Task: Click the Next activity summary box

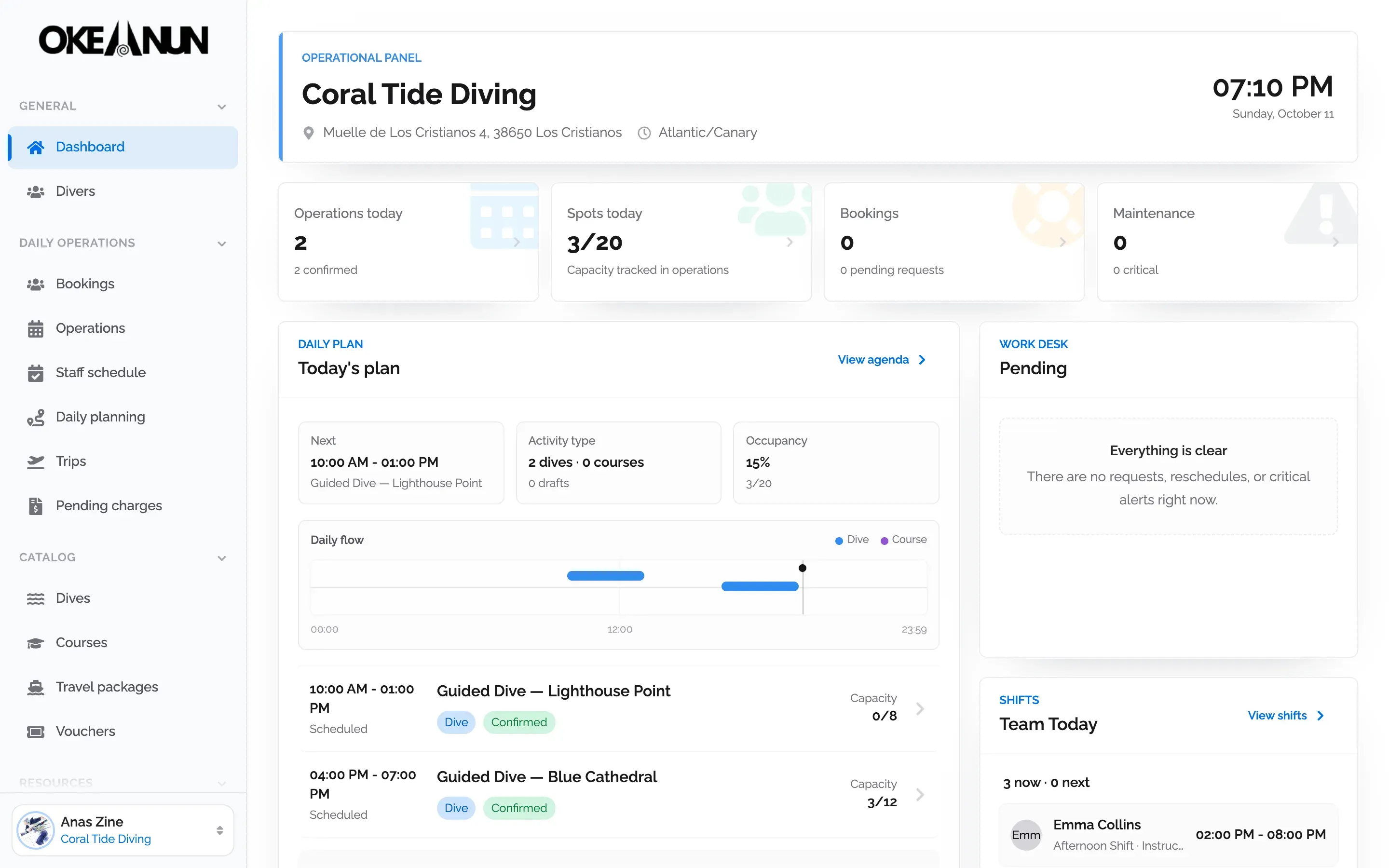Action: [x=401, y=463]
